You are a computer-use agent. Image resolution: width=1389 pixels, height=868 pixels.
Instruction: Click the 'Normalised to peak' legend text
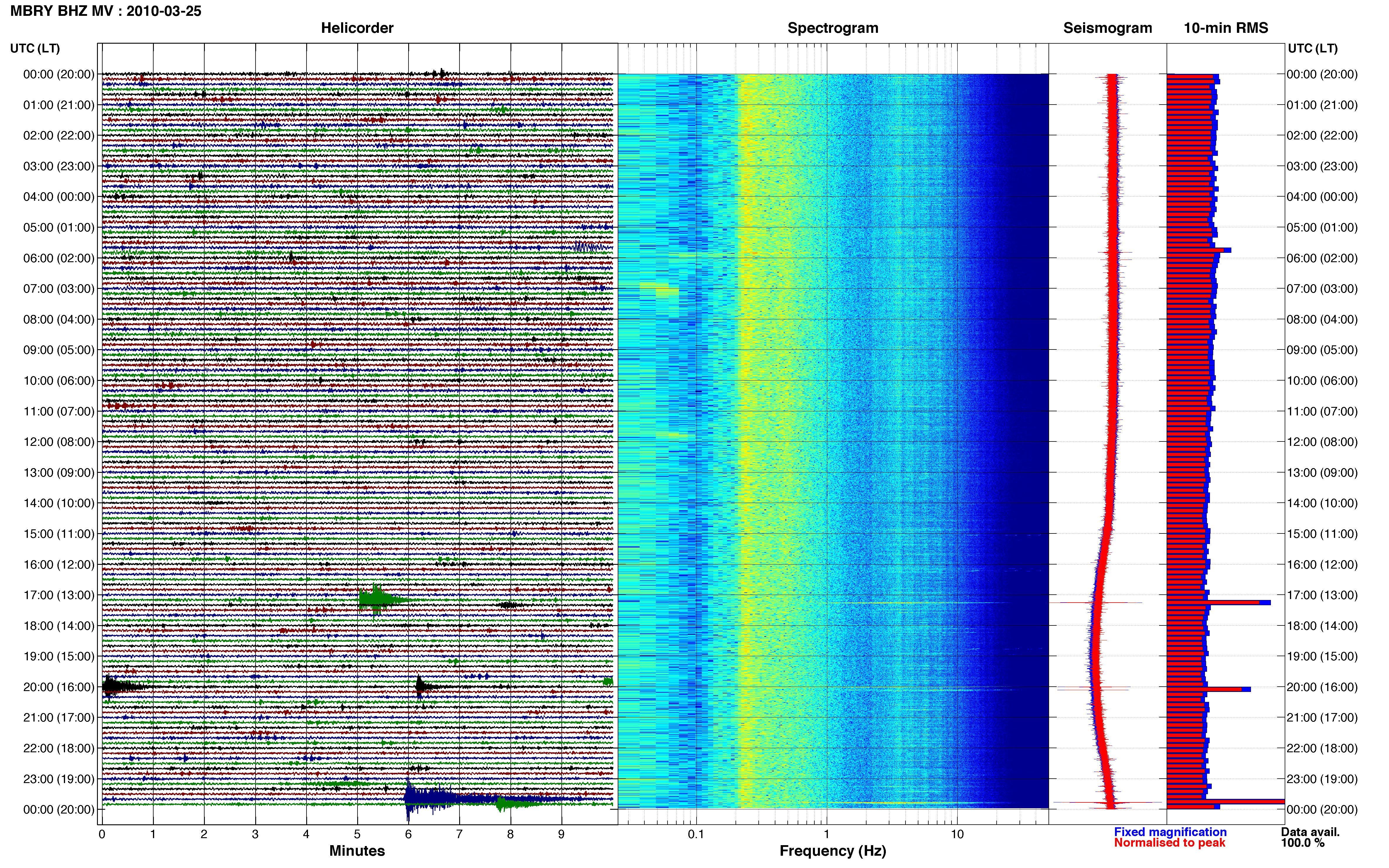(x=1170, y=843)
